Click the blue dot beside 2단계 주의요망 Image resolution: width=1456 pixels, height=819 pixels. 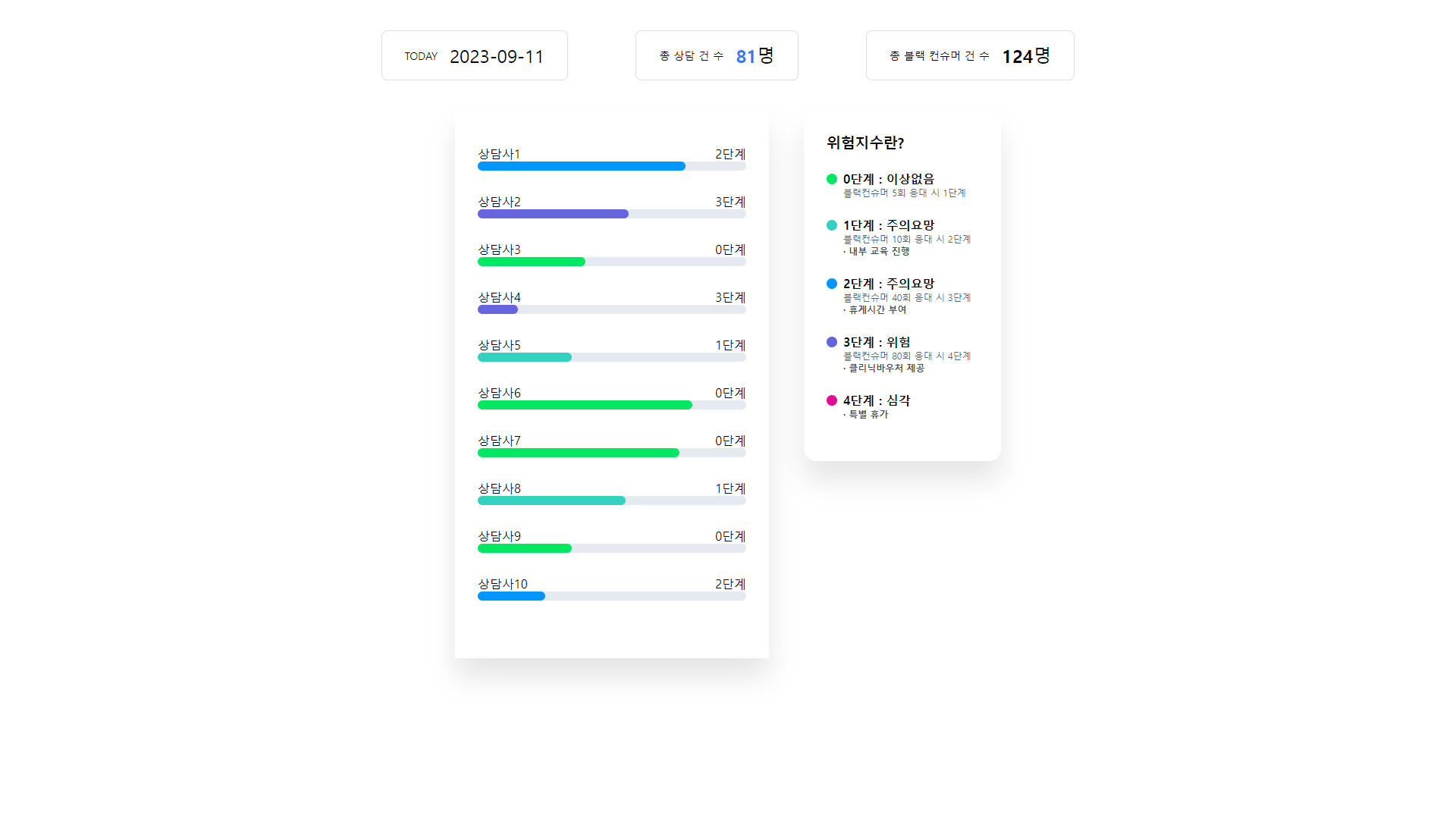point(832,284)
